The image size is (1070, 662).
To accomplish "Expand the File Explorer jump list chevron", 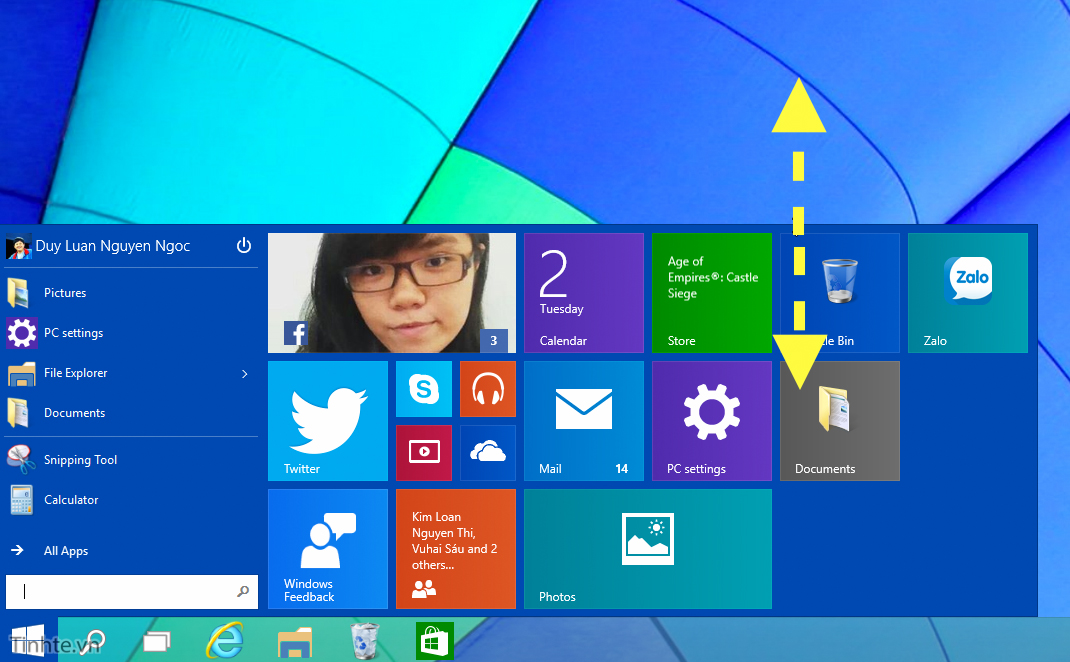I will click(243, 372).
